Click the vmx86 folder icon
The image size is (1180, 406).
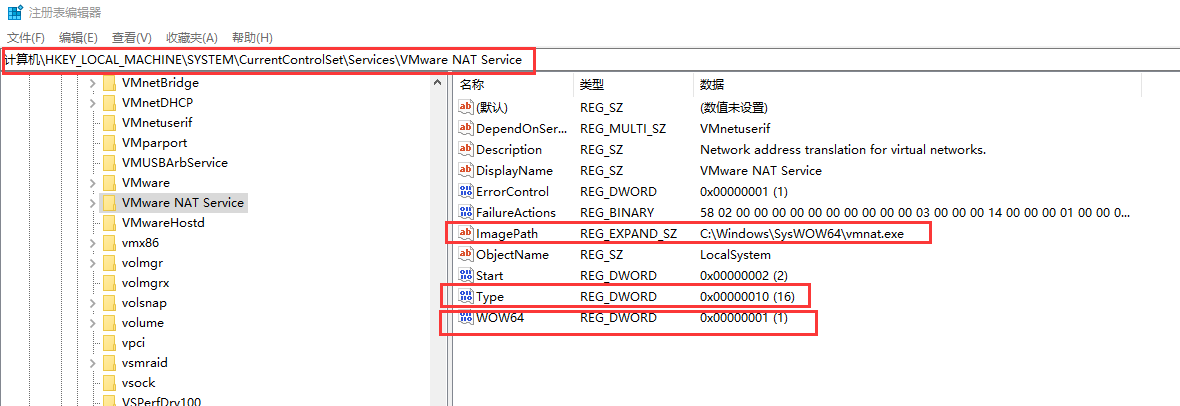[108, 243]
